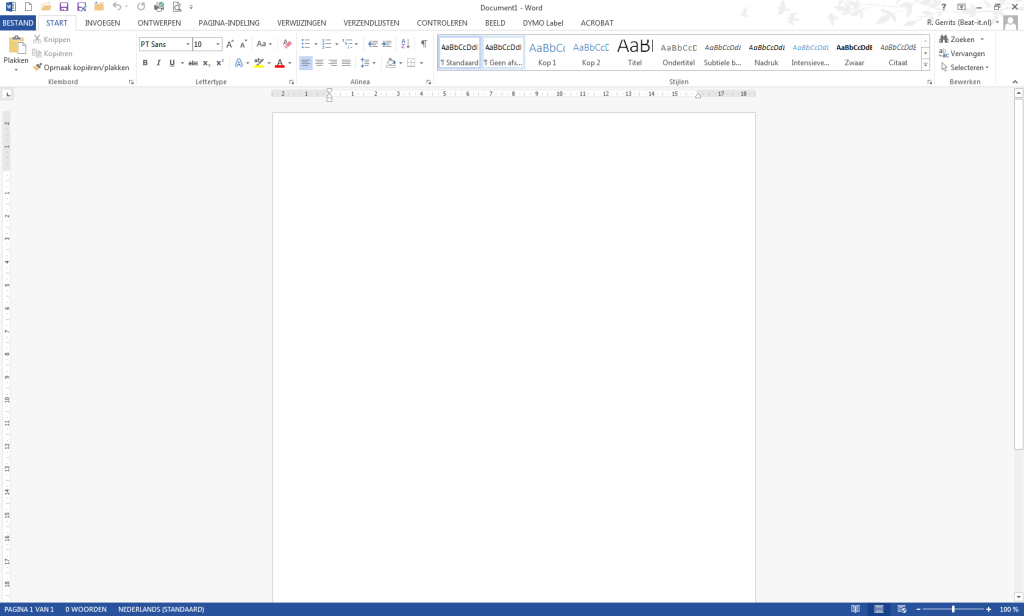Decrease font size with the smaller A icon

pyautogui.click(x=243, y=44)
